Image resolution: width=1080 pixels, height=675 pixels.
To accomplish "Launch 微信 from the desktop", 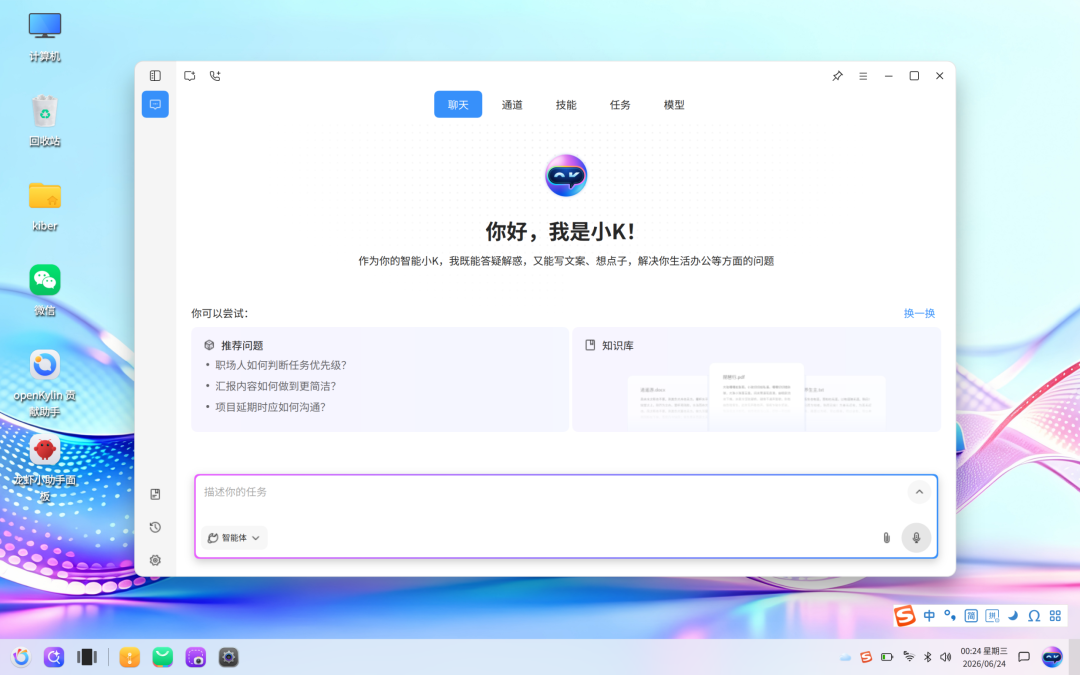I will [45, 290].
